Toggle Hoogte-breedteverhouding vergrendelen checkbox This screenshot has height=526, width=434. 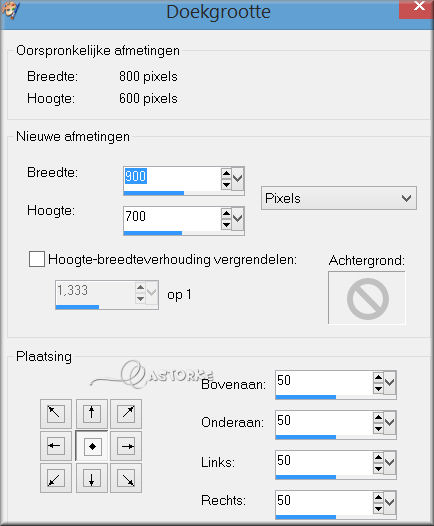(x=37, y=259)
